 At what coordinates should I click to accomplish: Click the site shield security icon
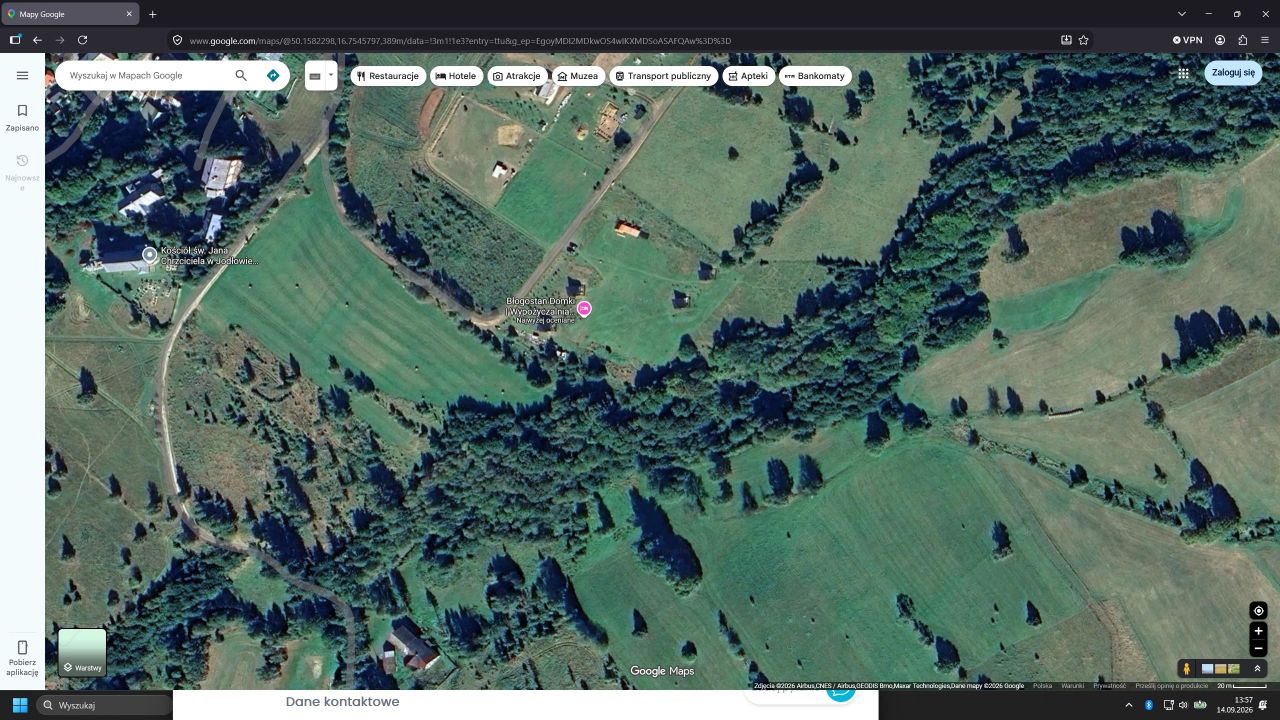(x=177, y=40)
